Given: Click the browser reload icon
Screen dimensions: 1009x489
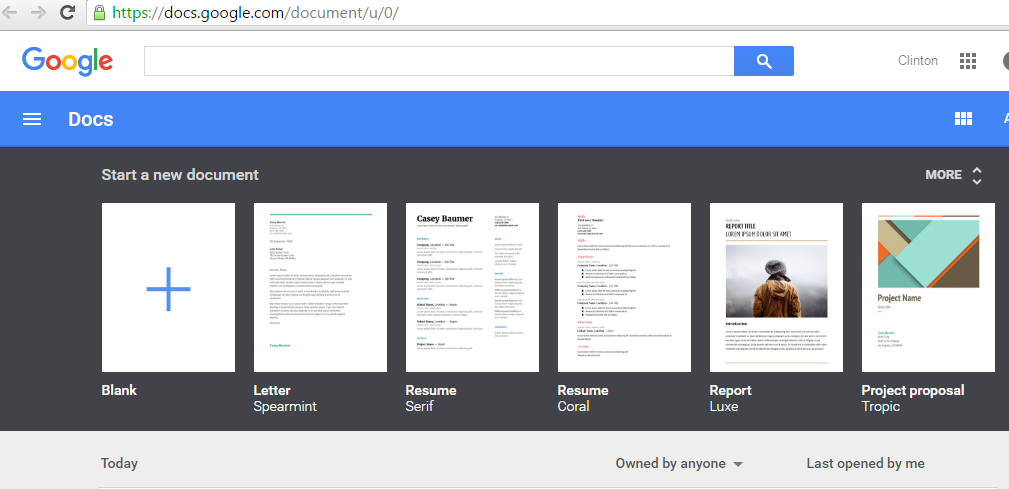Looking at the screenshot, I should (x=67, y=13).
